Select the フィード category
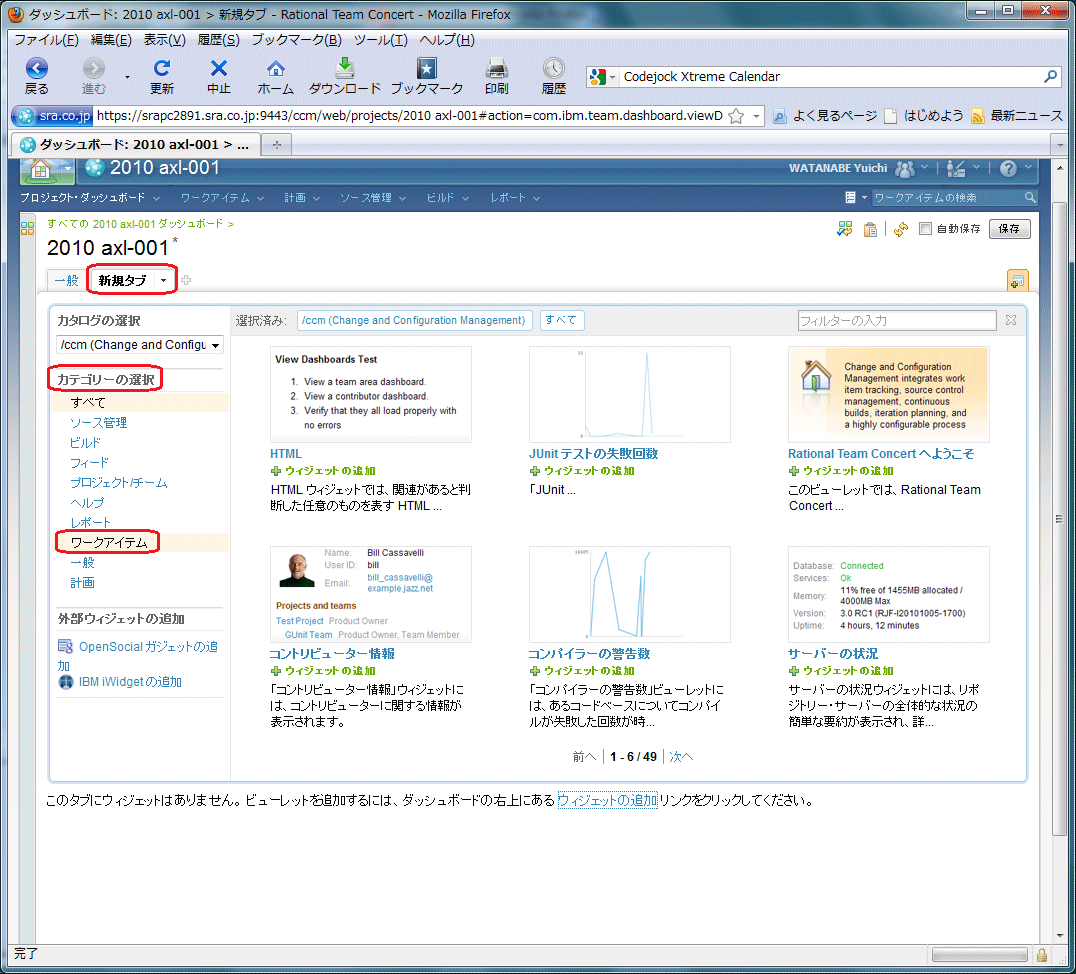This screenshot has width=1076, height=974. [x=89, y=463]
